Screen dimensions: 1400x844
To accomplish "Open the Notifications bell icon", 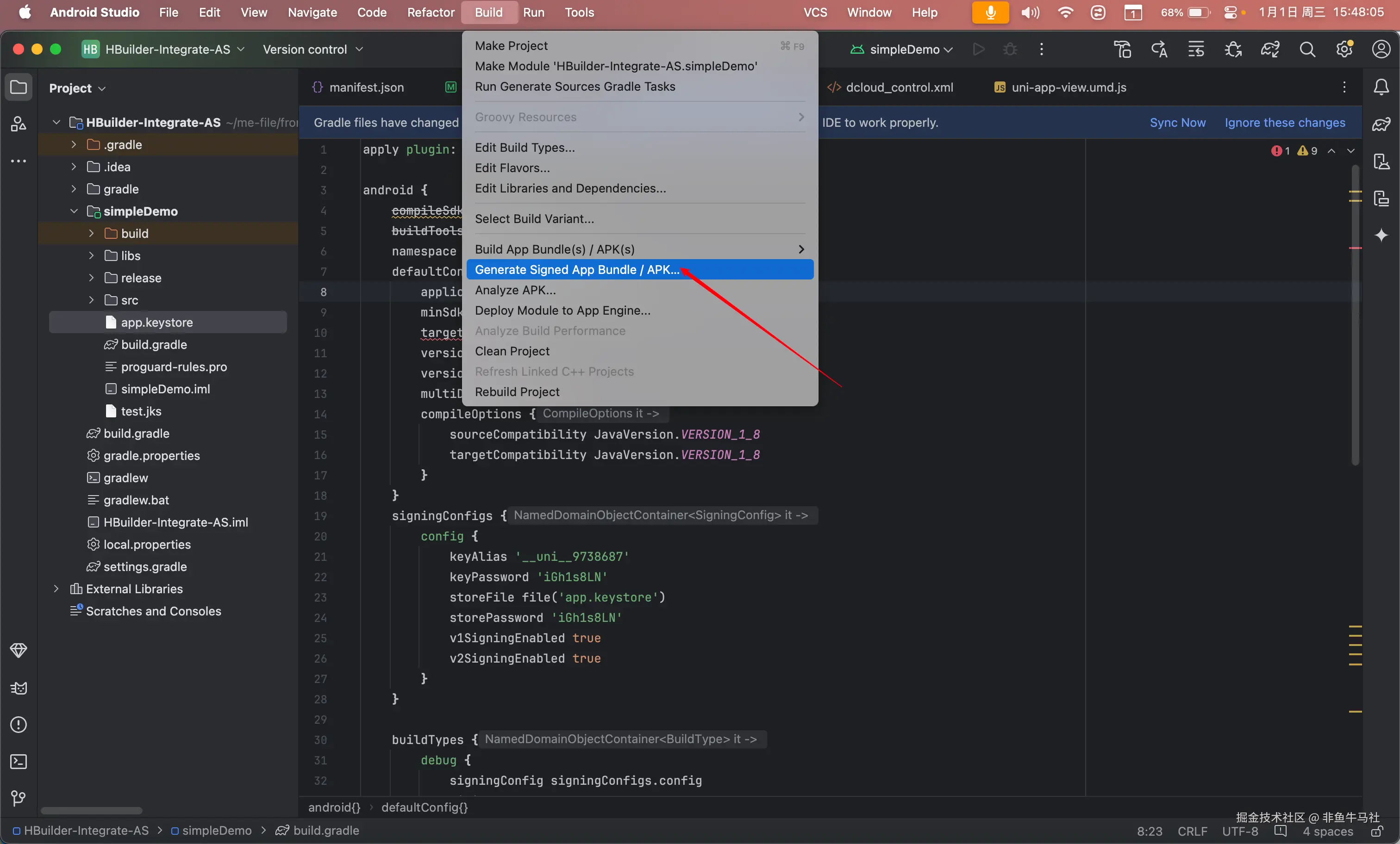I will click(1381, 87).
